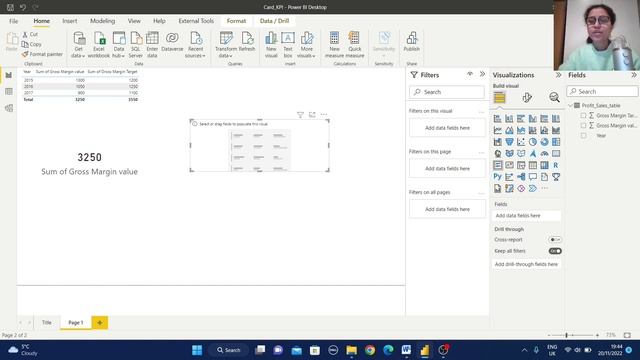
Task: Switch to the Insert ribbon tab
Action: (70, 21)
